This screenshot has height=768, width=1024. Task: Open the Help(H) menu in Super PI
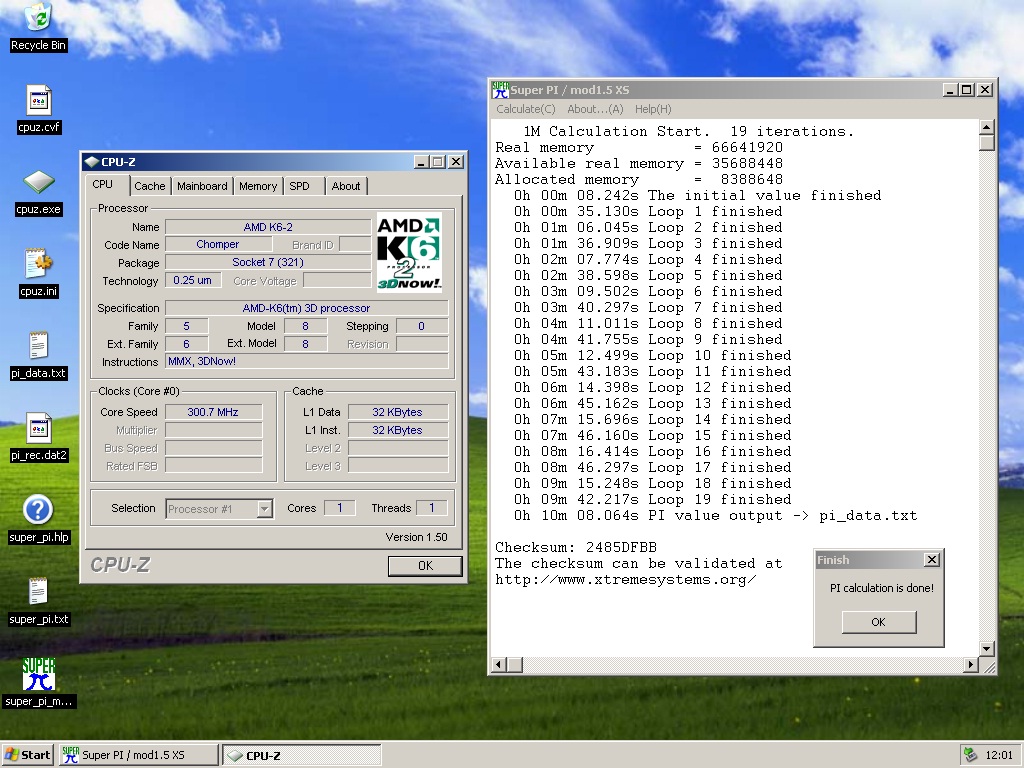click(x=653, y=109)
